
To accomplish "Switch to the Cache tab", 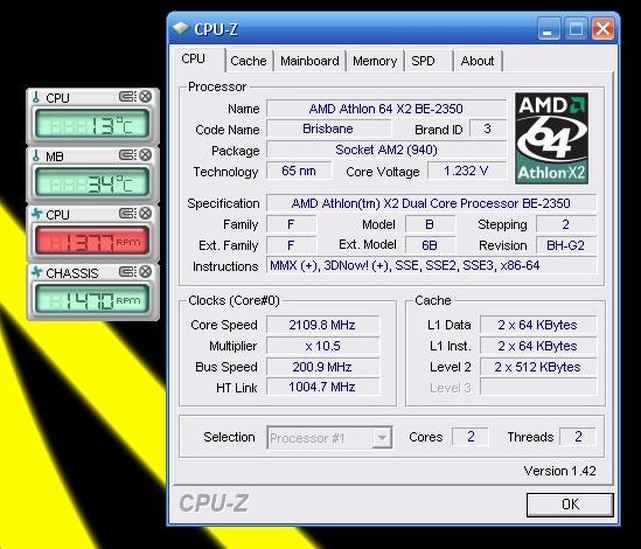I will [249, 61].
